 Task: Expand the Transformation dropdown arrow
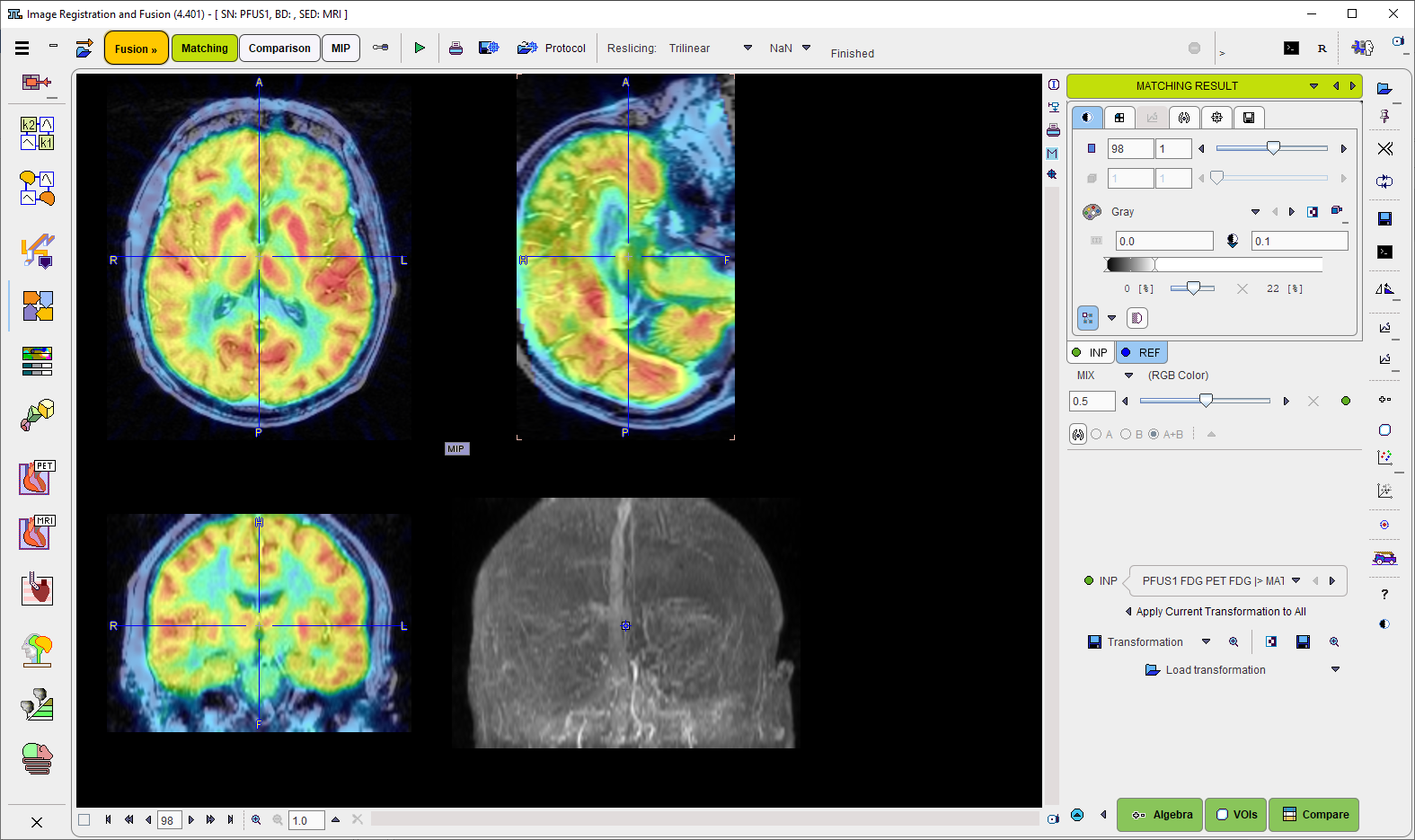point(1206,641)
